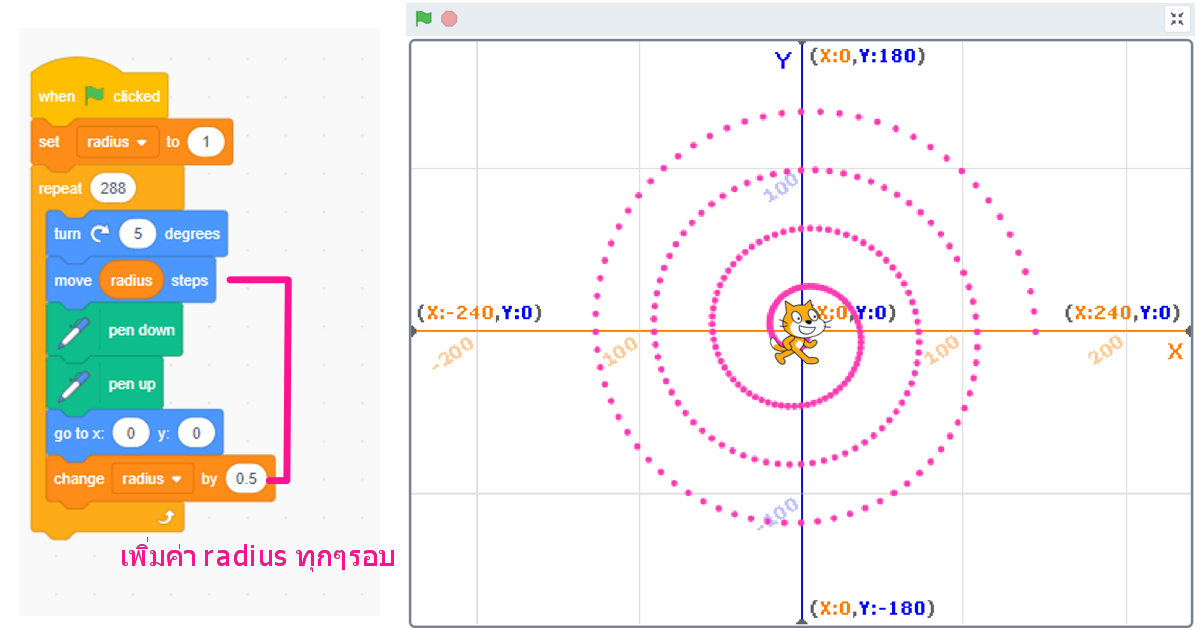
Task: Click the word 'steps' on the move block
Action: (190, 280)
